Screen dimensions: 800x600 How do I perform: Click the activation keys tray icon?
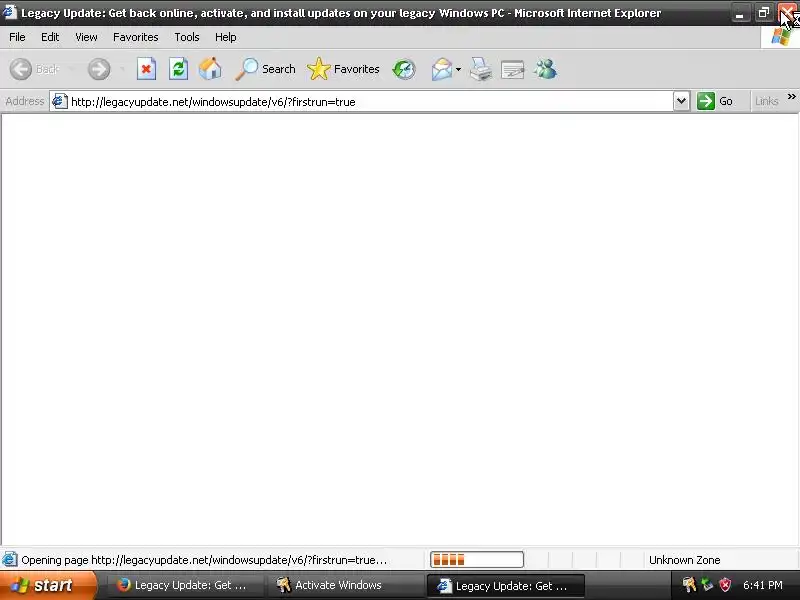(689, 585)
